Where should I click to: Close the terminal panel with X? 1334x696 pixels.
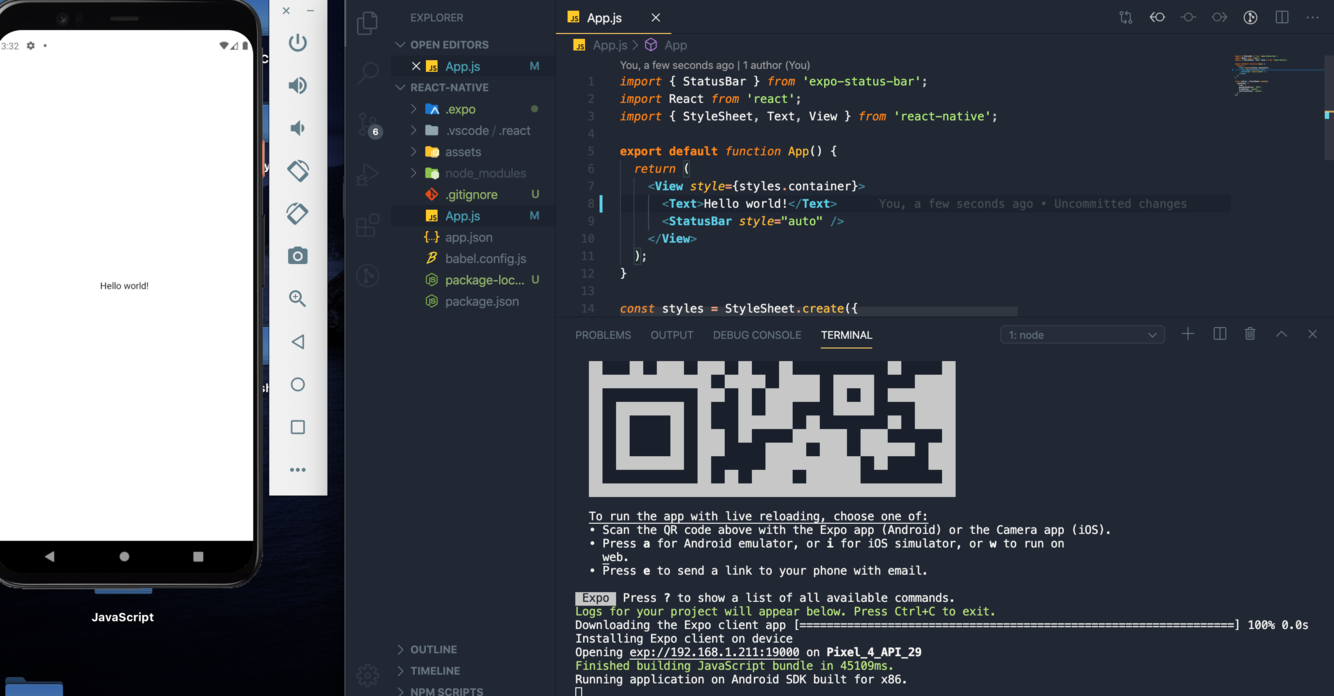(x=1313, y=334)
